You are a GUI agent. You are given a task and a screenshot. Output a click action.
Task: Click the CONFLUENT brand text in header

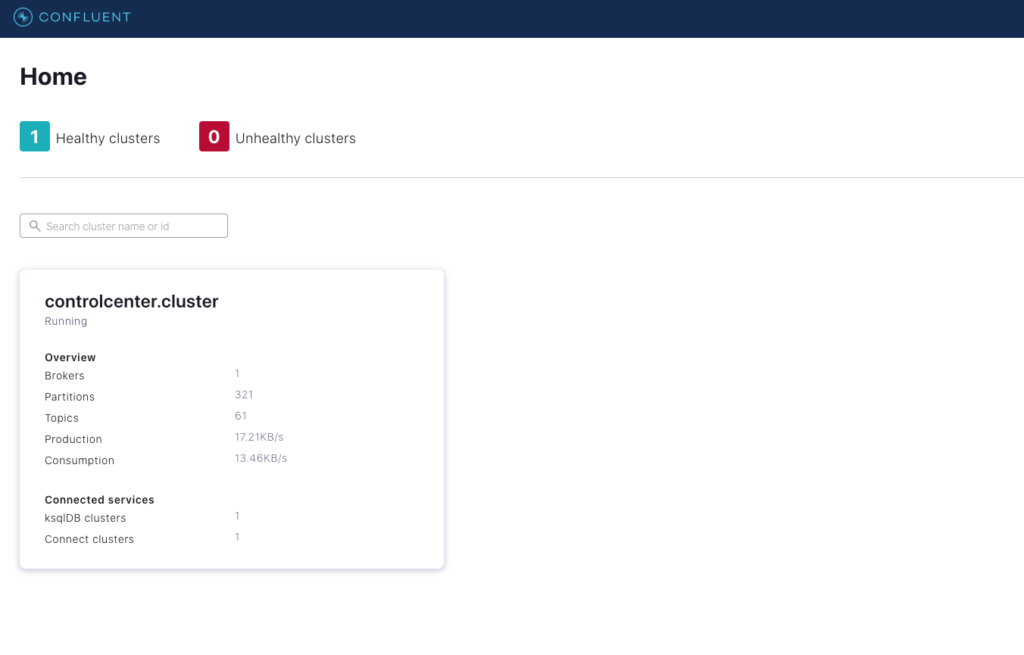[x=84, y=17]
